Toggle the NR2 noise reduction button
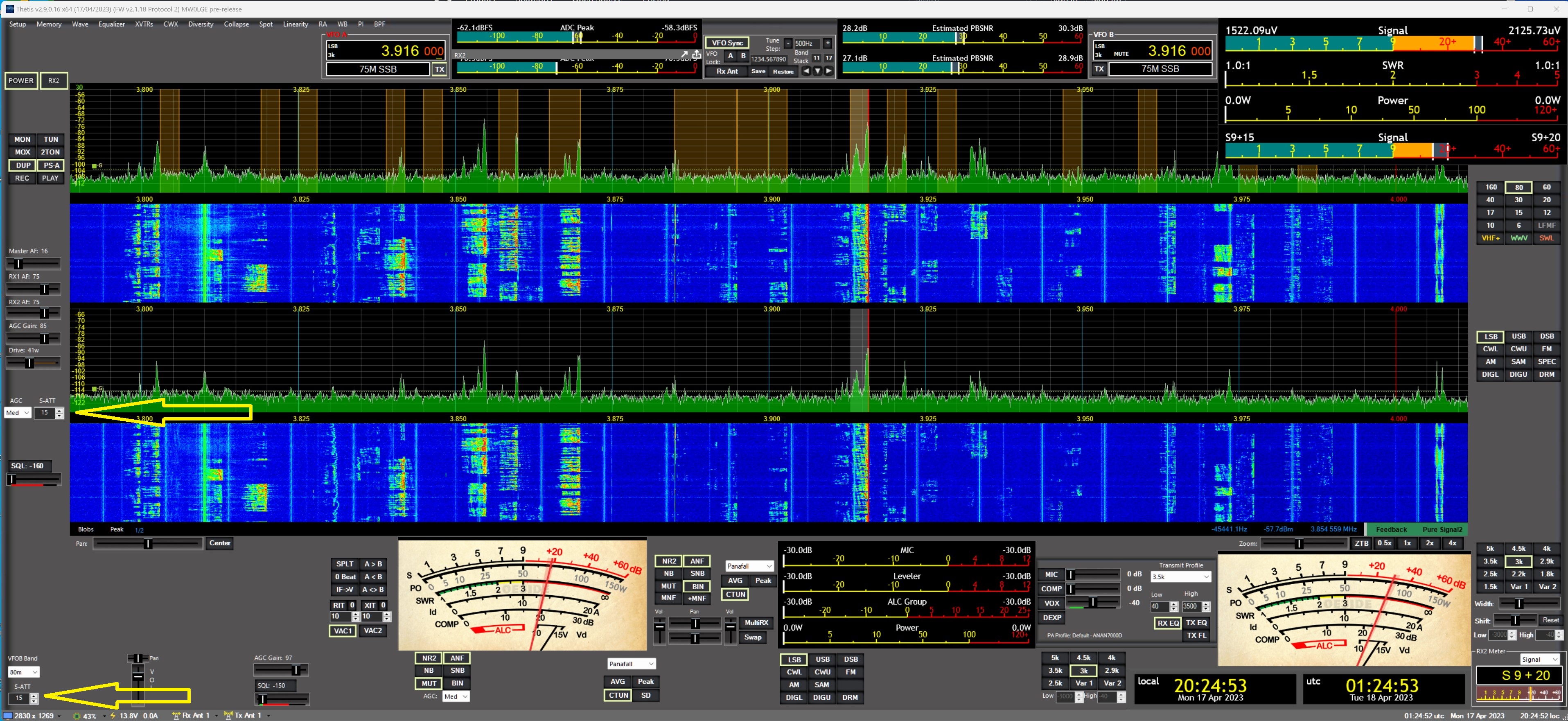This screenshot has width=1568, height=721. pyautogui.click(x=669, y=561)
